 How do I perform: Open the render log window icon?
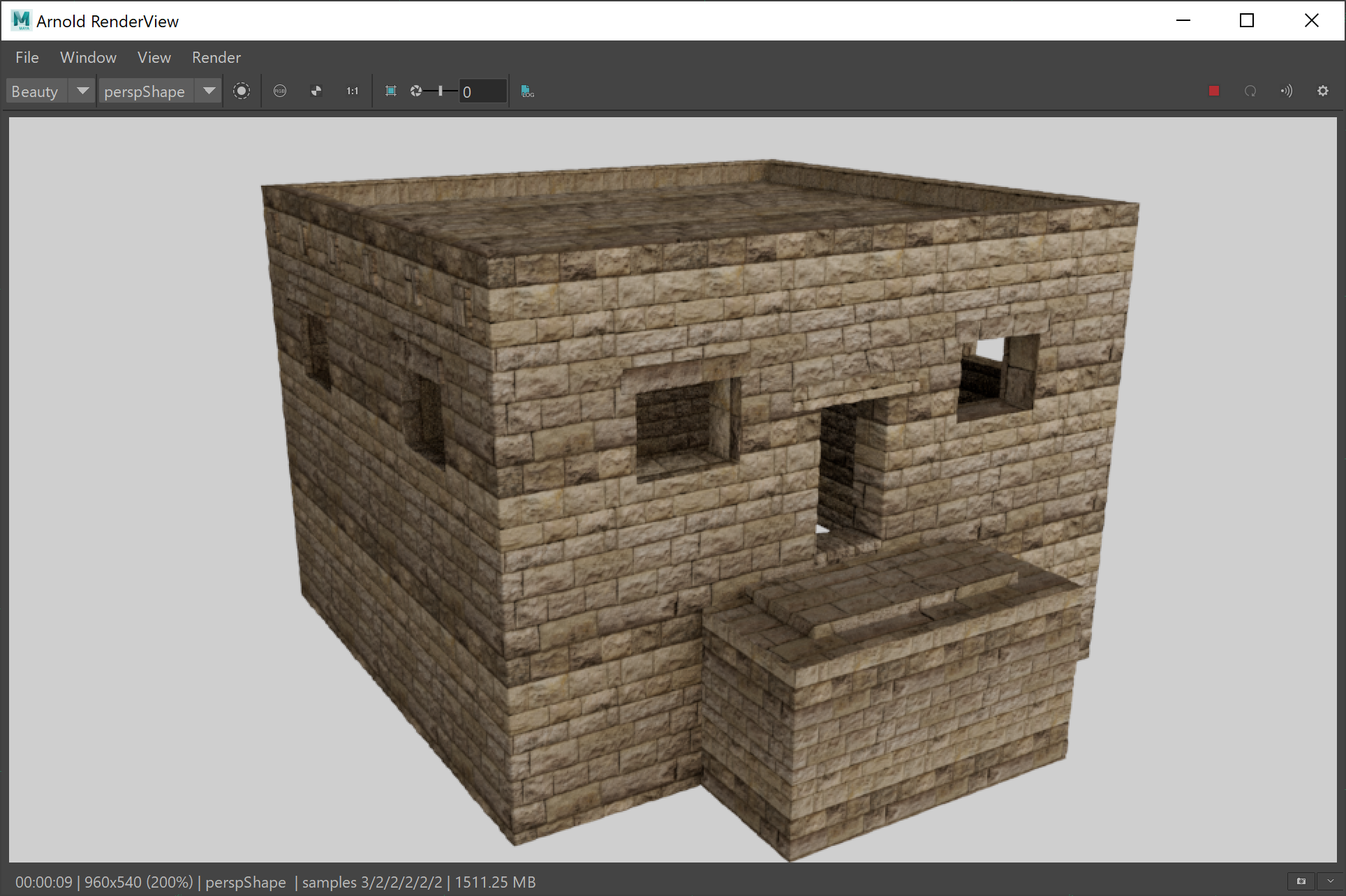coord(528,91)
